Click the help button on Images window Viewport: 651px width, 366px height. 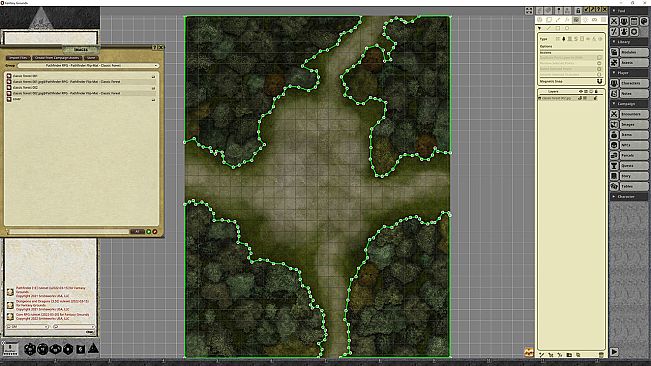(x=155, y=48)
